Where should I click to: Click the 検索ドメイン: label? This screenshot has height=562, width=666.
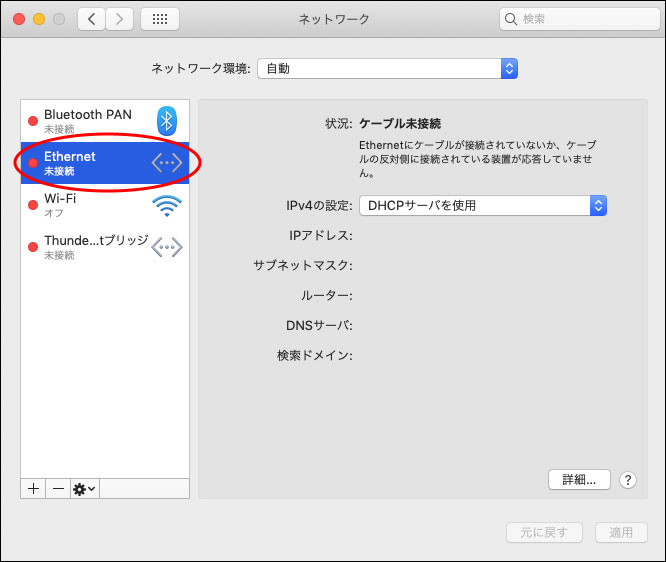(315, 355)
